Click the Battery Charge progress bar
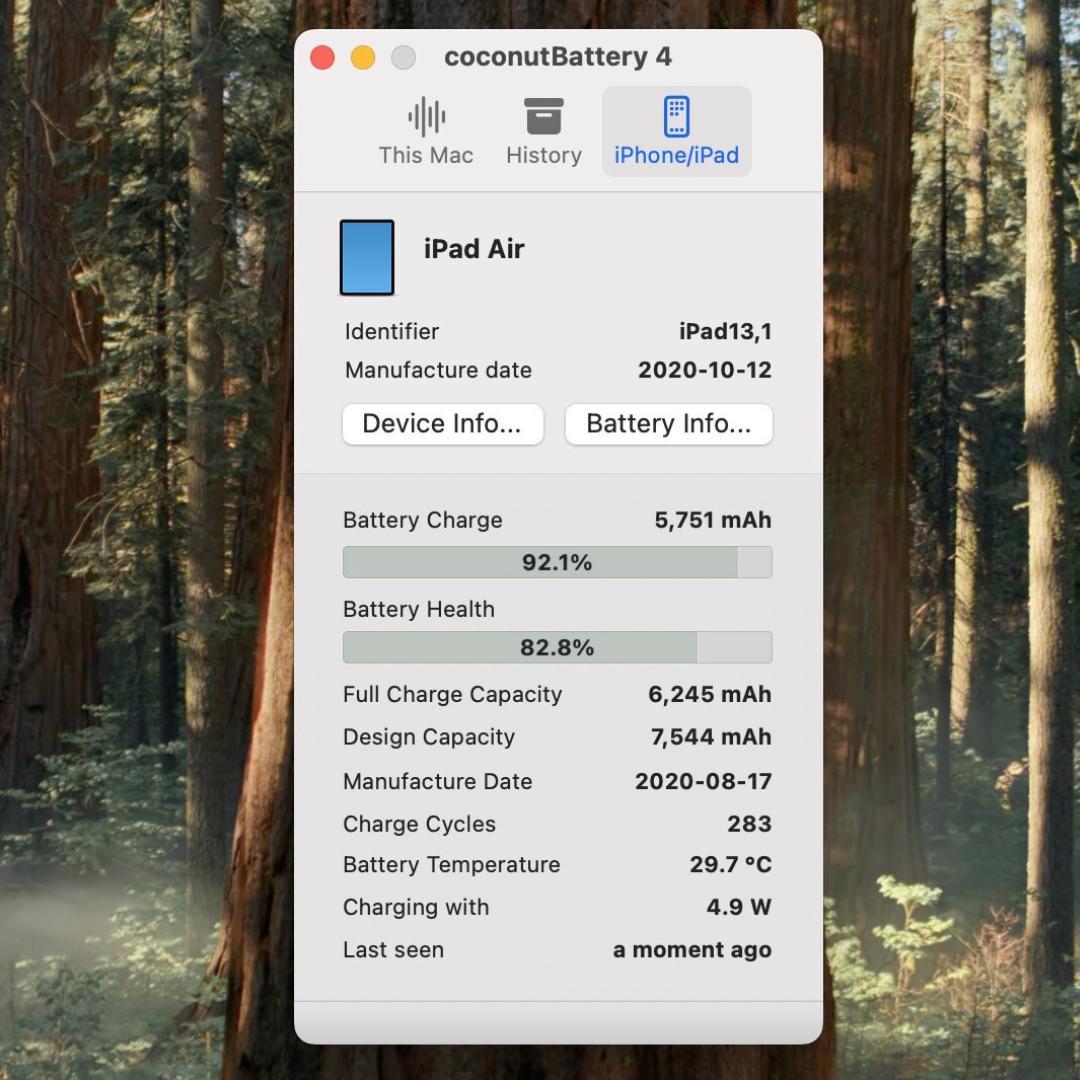 (x=557, y=562)
